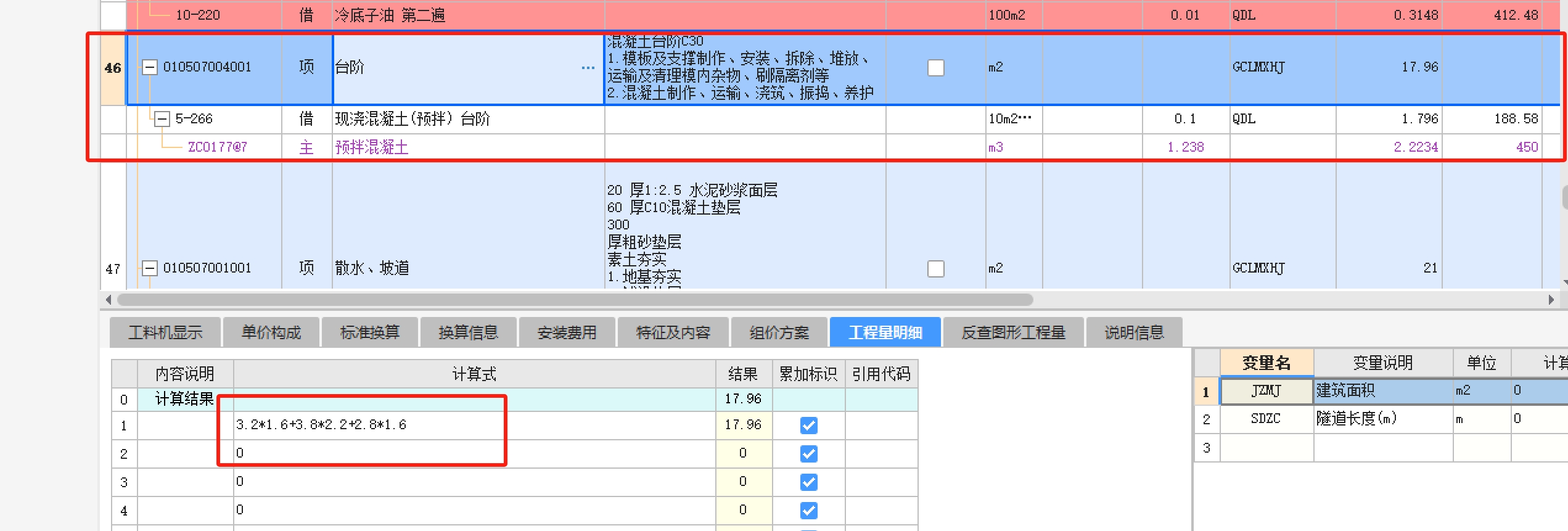Image resolution: width=1568 pixels, height=531 pixels.
Task: Open the 安装费用 tab
Action: [x=567, y=332]
